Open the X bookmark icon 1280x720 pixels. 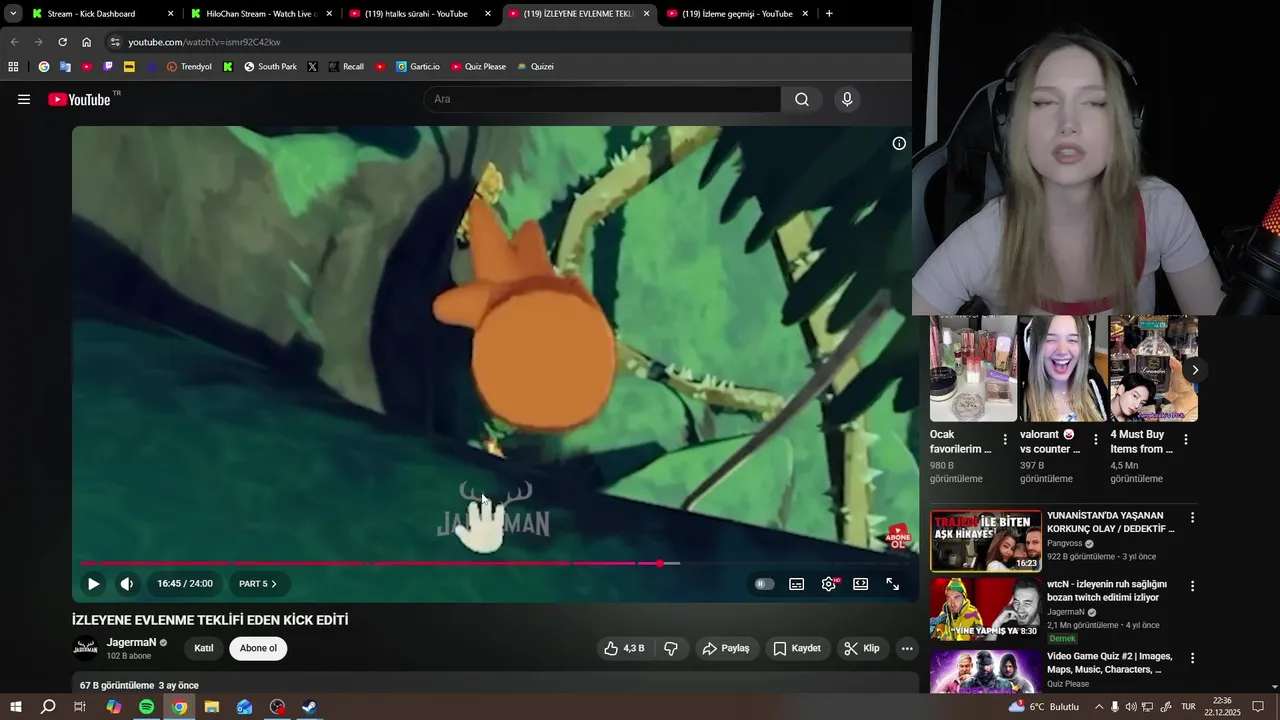pos(313,67)
